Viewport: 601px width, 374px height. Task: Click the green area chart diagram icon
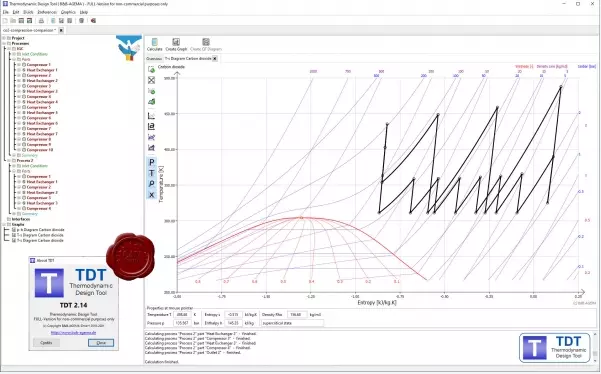click(x=151, y=102)
